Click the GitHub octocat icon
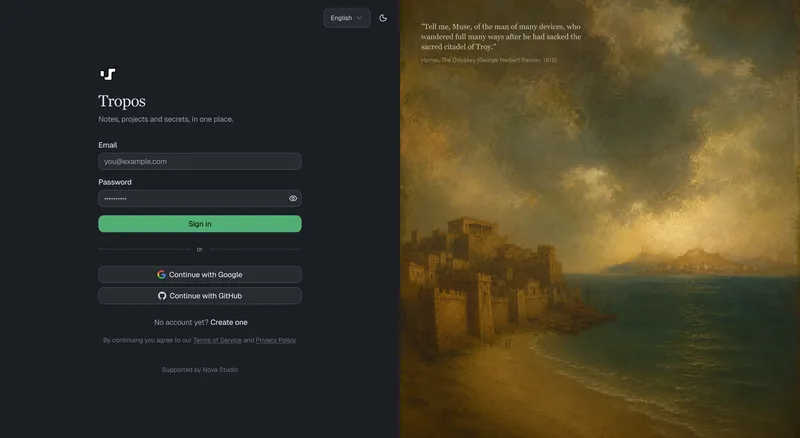Viewport: 800px width, 438px height. tap(162, 296)
